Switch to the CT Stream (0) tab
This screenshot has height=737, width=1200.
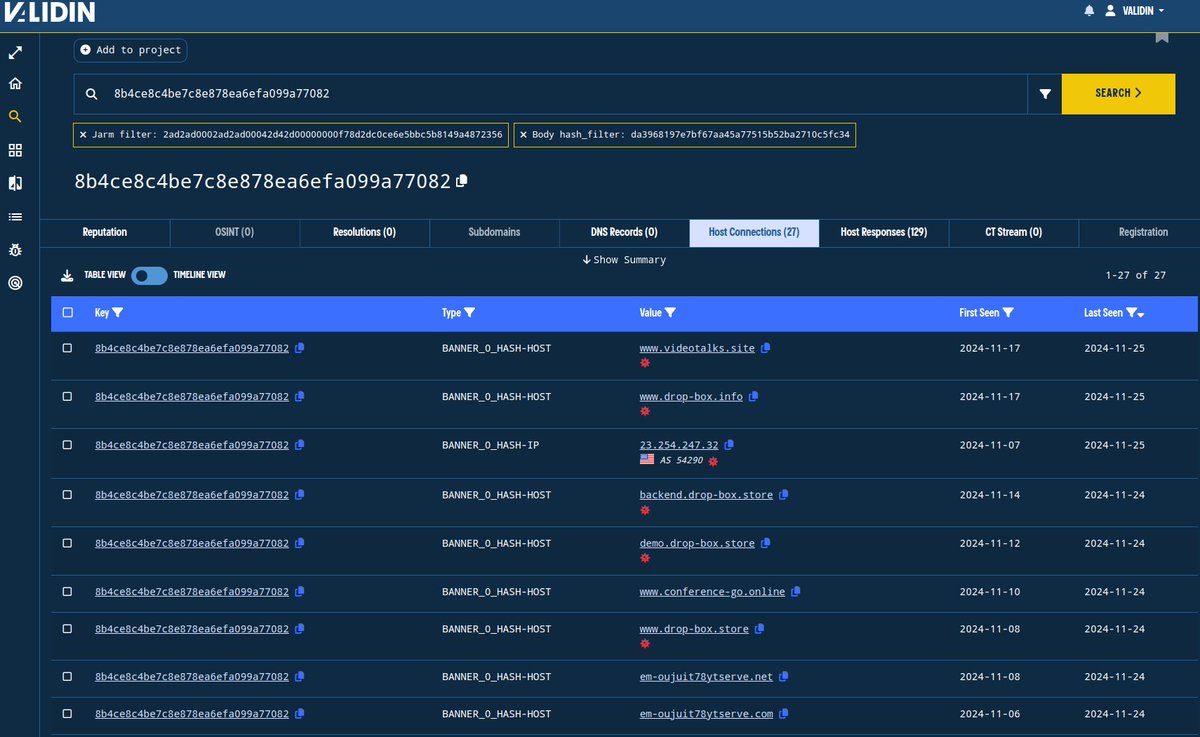pos(1013,232)
